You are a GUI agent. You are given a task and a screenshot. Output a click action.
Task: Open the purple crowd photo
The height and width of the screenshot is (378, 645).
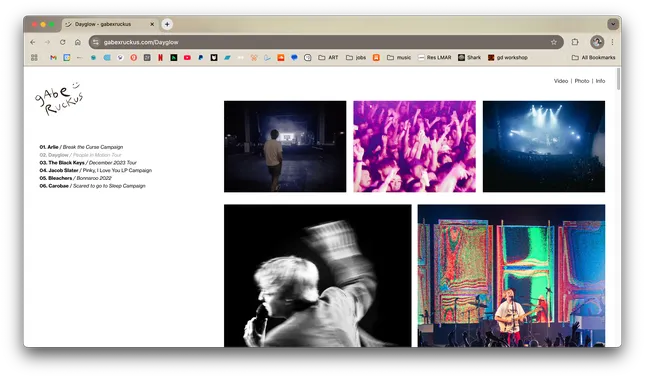pos(414,146)
